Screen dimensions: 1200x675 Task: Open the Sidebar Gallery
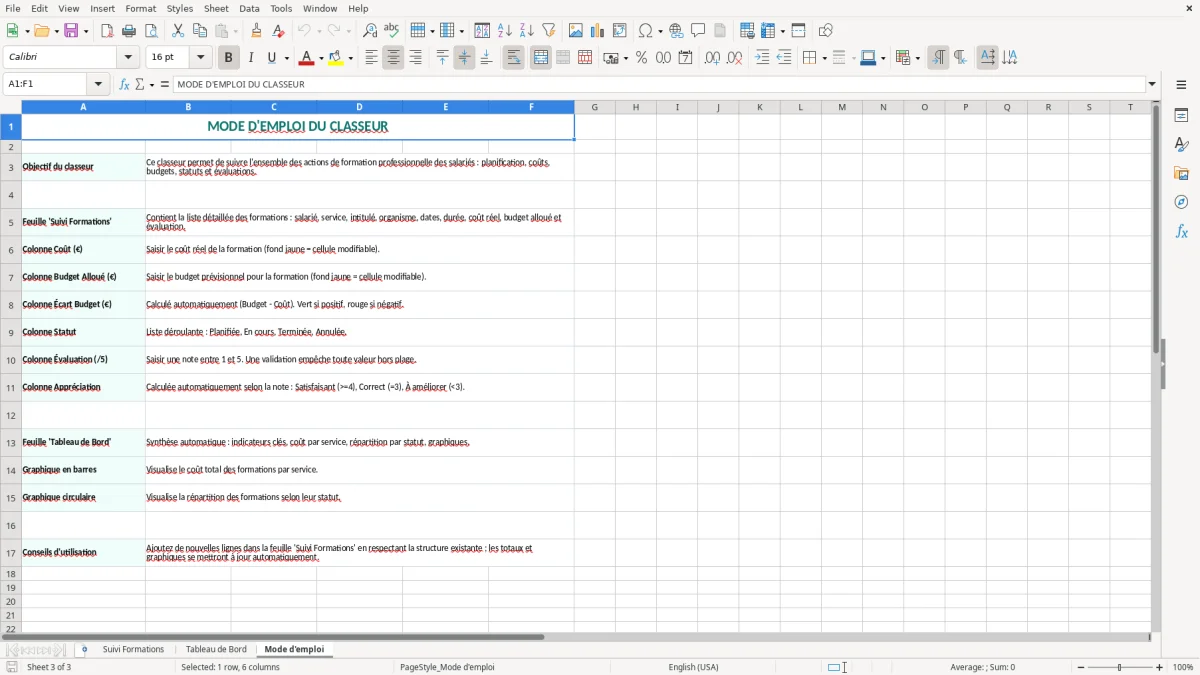coord(1181,174)
